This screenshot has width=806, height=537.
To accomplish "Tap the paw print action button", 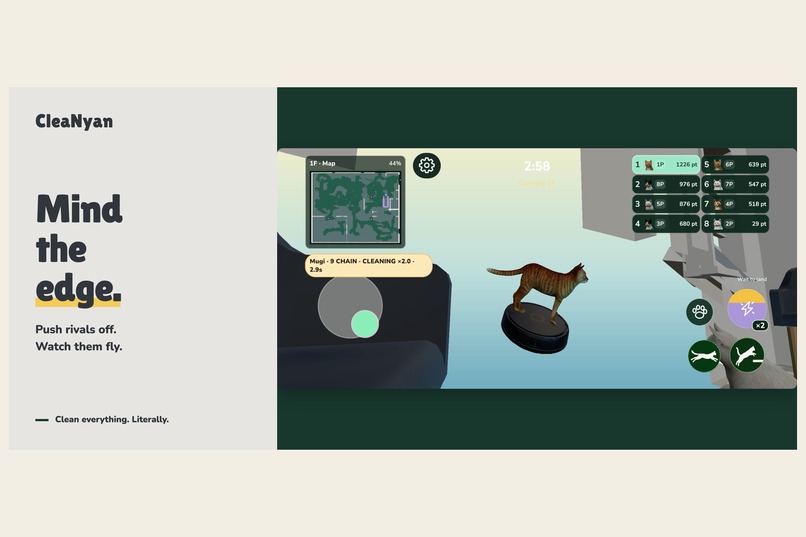I will [x=699, y=311].
